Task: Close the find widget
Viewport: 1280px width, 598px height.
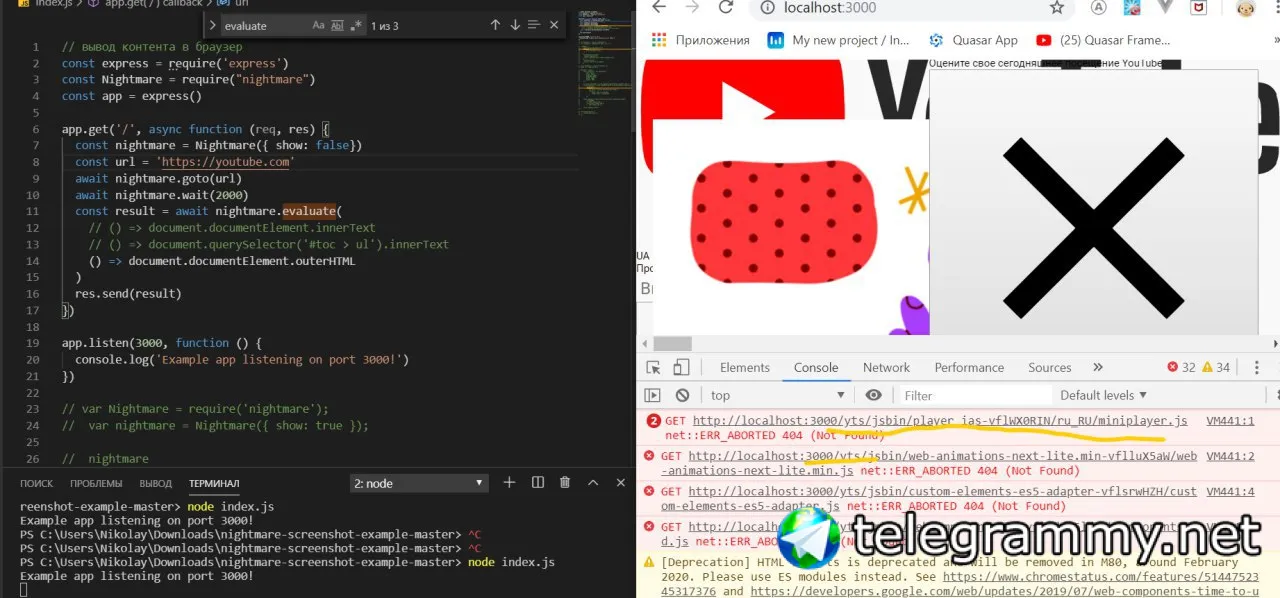Action: click(x=553, y=25)
